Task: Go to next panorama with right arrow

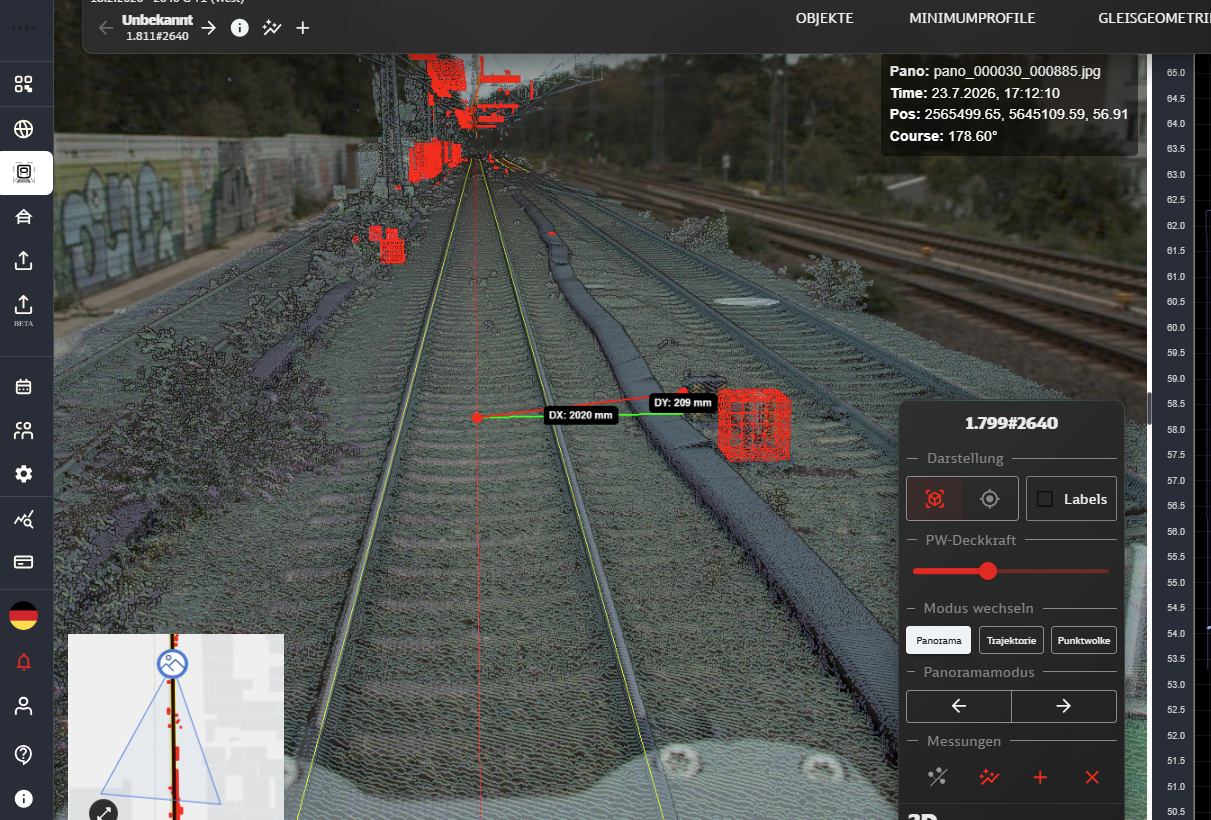Action: (1064, 706)
